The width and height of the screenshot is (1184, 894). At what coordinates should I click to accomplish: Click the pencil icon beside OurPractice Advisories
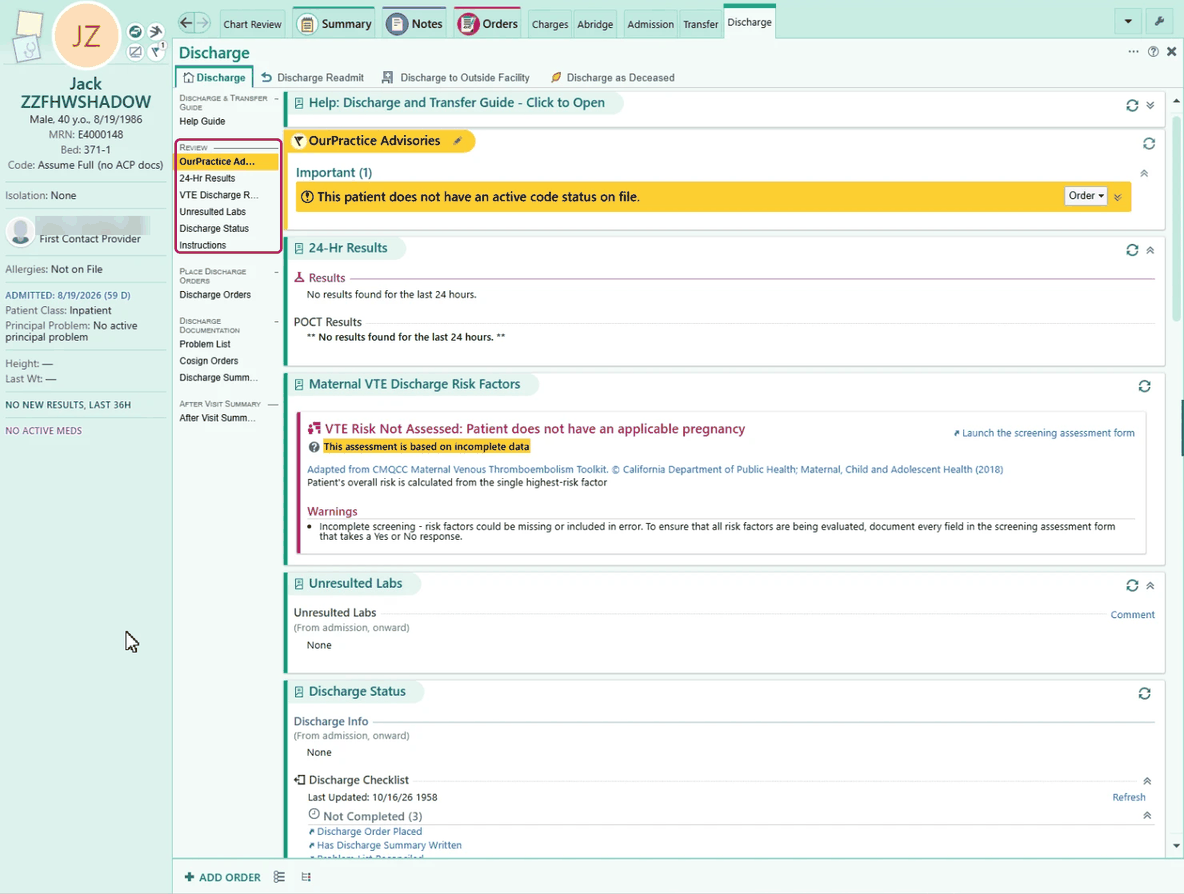coord(458,141)
